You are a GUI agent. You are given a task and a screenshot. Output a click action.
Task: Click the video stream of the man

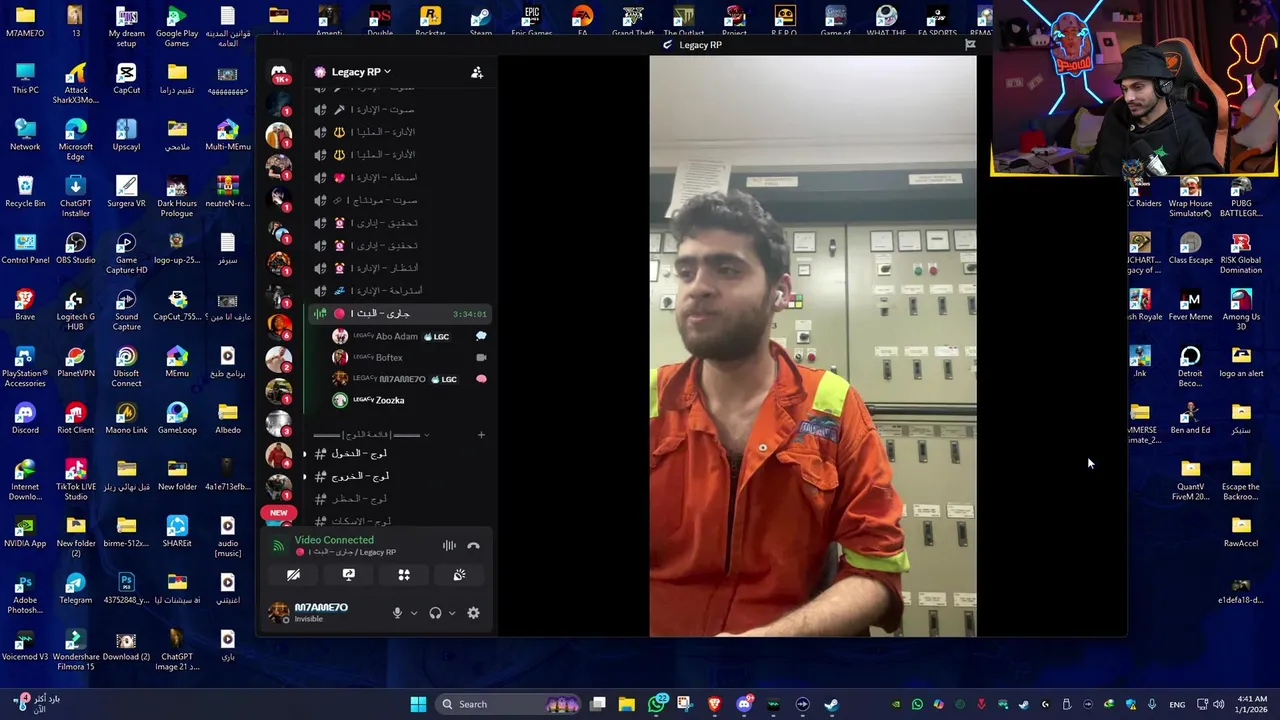click(813, 346)
